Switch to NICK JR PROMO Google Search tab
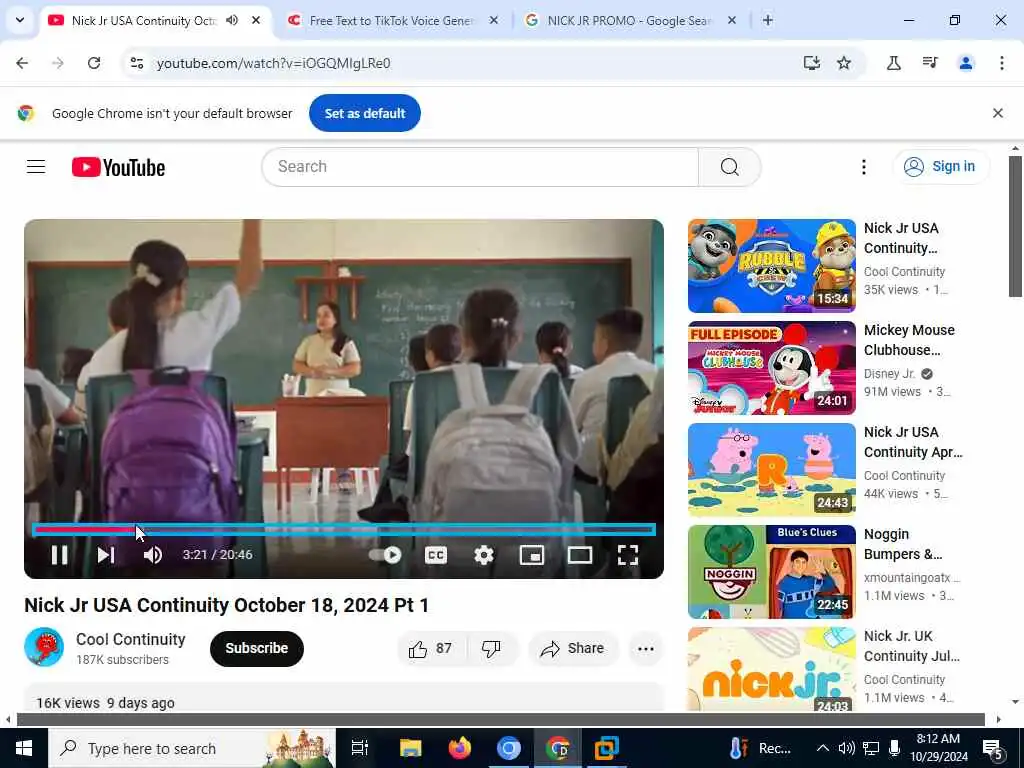Image resolution: width=1024 pixels, height=768 pixels. pos(630,21)
